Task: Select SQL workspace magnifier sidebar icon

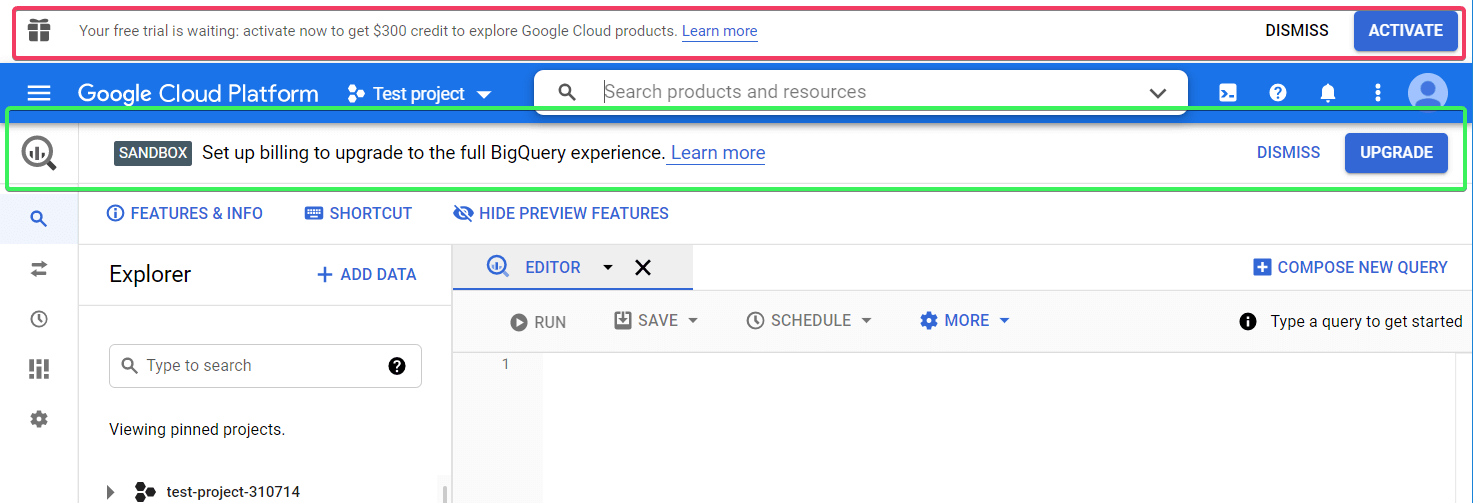Action: pos(39,219)
